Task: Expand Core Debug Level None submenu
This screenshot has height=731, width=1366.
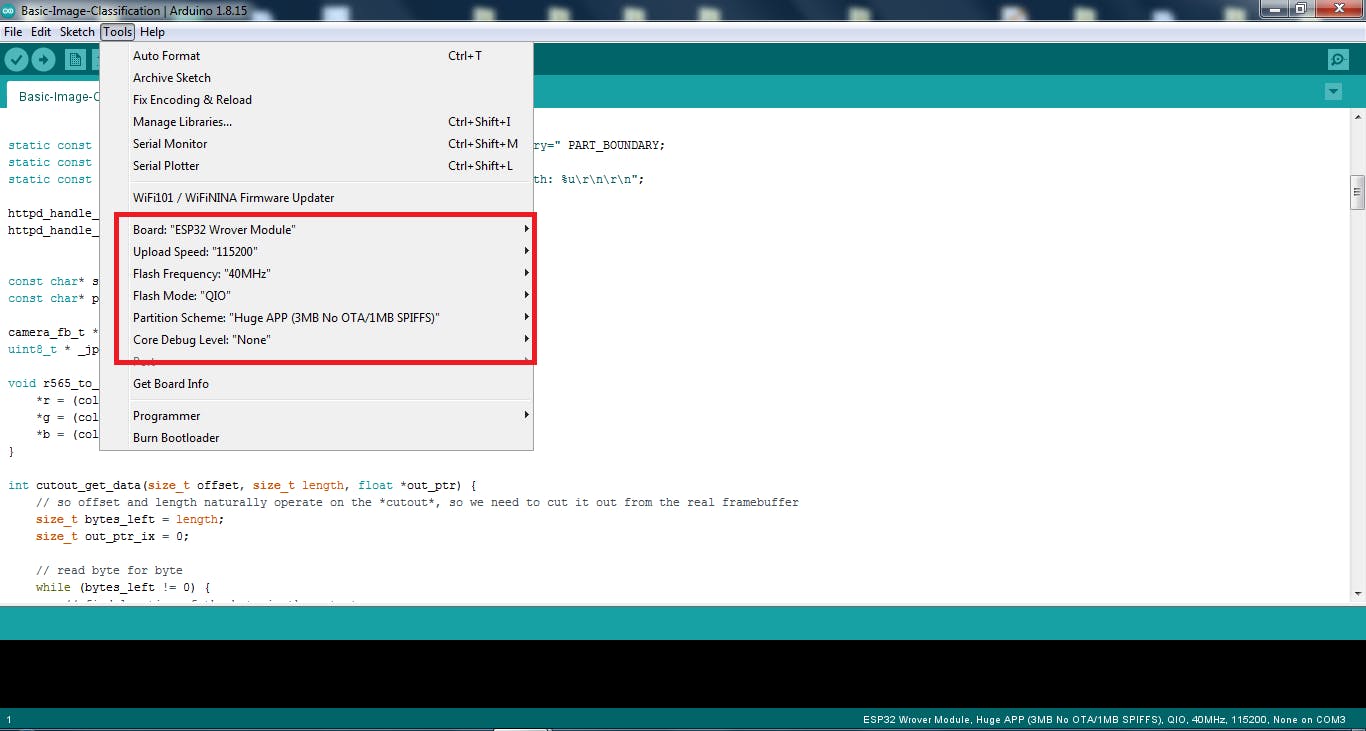Action: click(316, 340)
